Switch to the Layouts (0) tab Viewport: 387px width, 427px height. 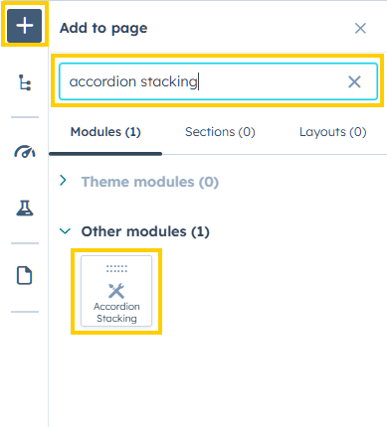[333, 132]
